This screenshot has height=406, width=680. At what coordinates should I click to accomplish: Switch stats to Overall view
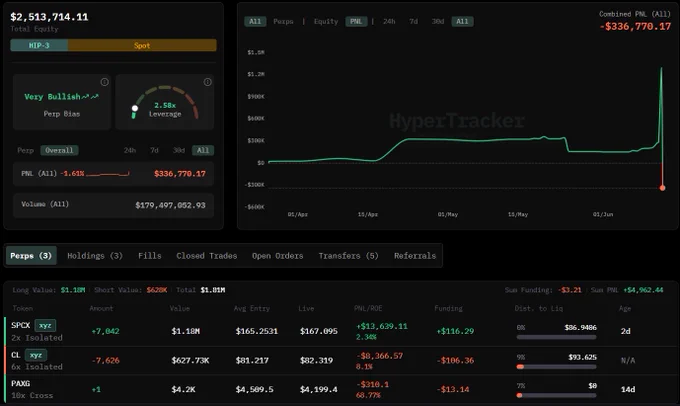(59, 151)
